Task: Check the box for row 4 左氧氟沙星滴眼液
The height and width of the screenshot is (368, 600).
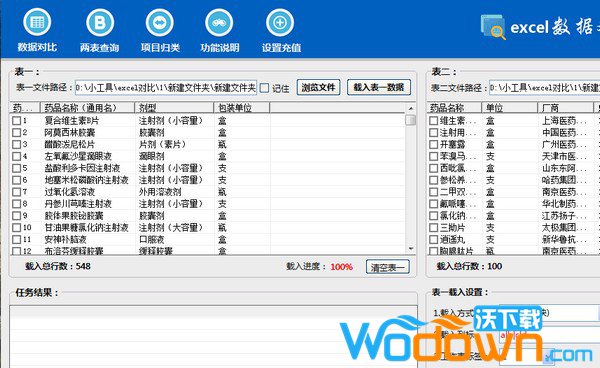Action: point(16,156)
